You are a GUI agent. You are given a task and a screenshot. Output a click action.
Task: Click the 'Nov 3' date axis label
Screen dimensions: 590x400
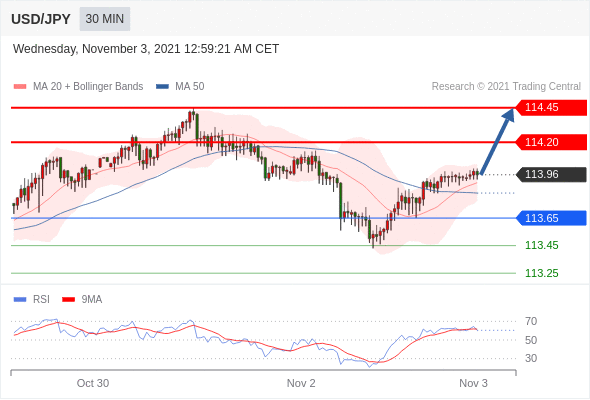[473, 383]
